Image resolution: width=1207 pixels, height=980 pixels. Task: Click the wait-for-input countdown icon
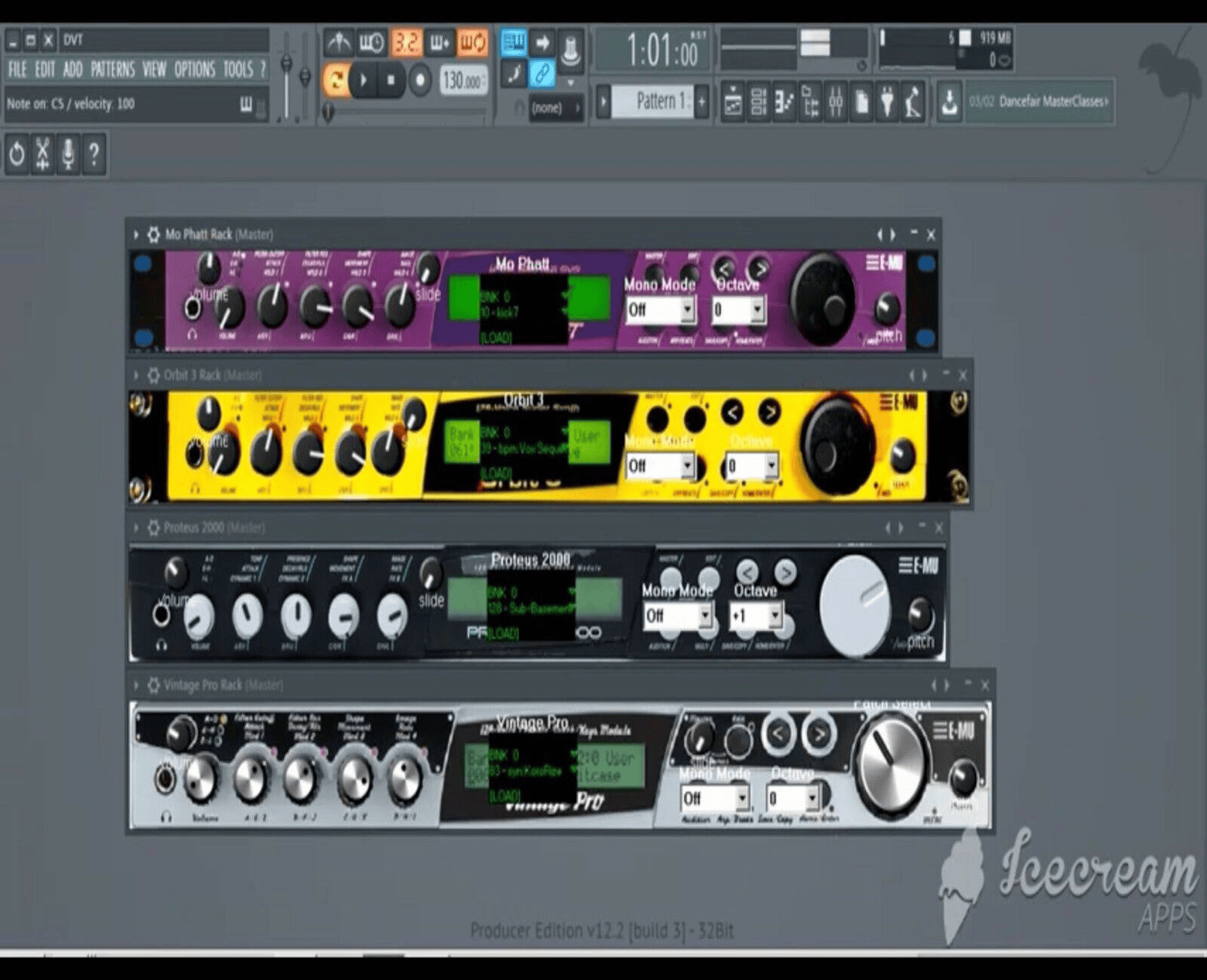click(x=371, y=43)
